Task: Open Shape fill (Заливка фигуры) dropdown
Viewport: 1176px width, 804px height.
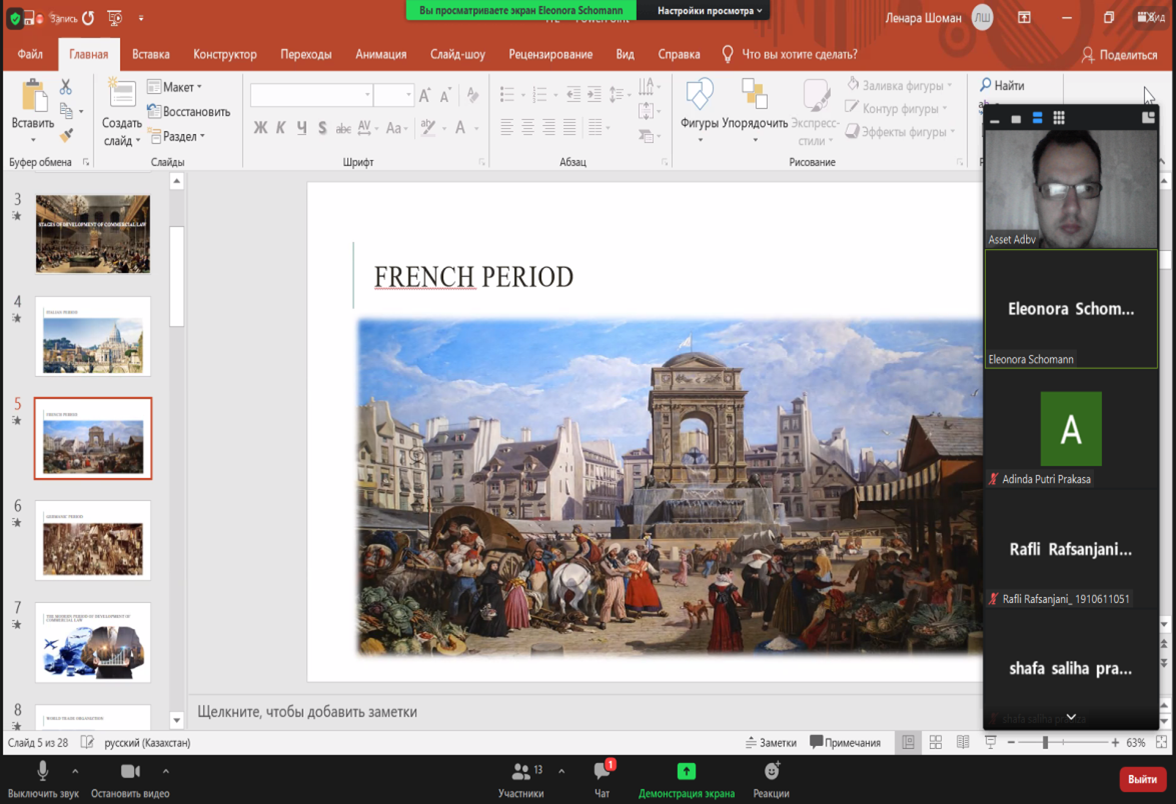Action: click(x=900, y=86)
